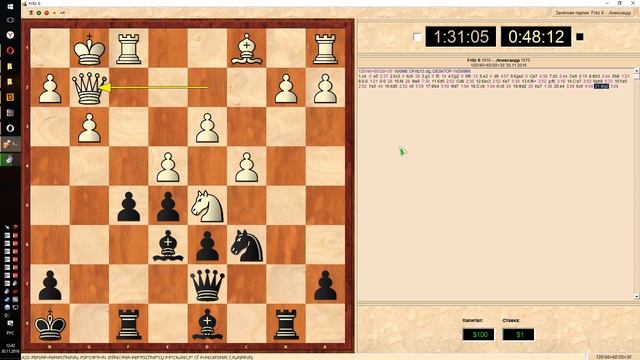Select the black pawn on h7
Viewport: 640px width, 360px height.
[50, 285]
